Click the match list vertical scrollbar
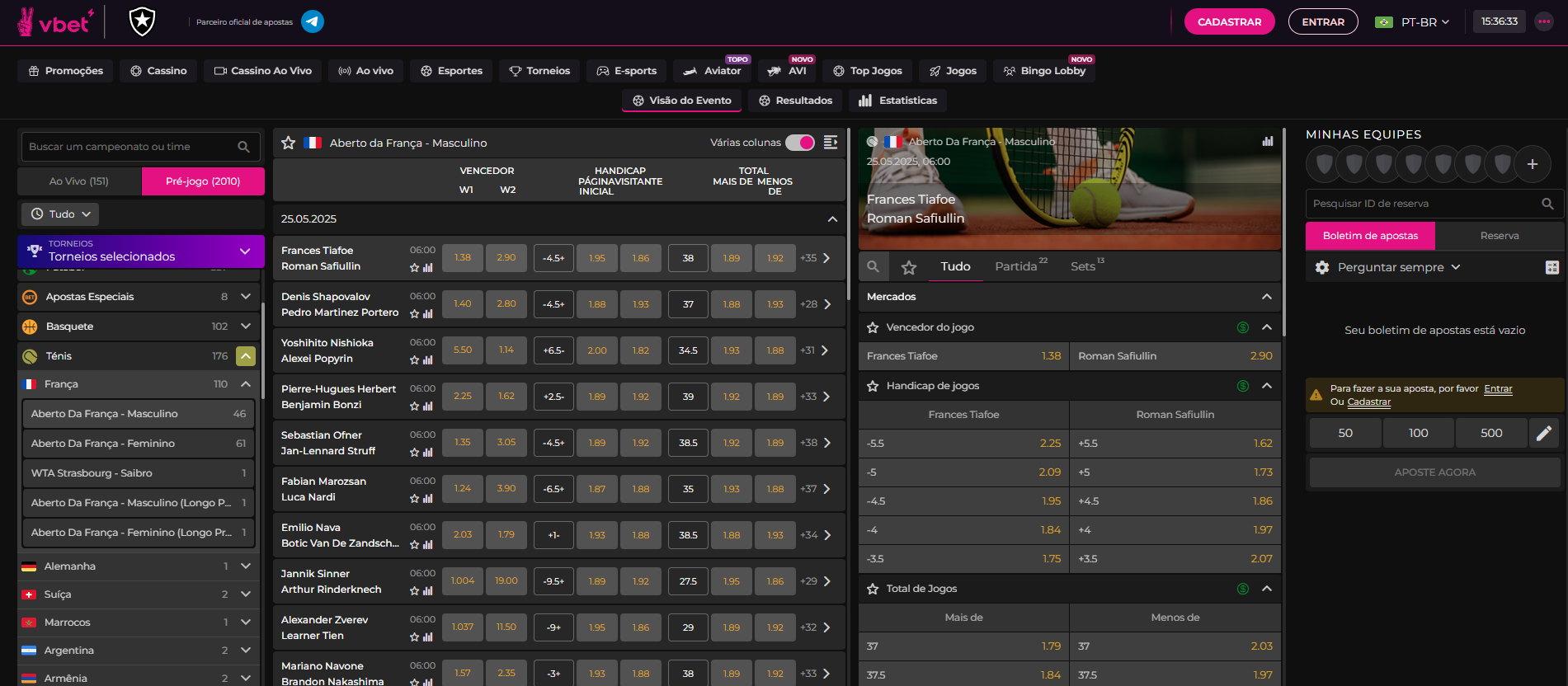Image resolution: width=1568 pixels, height=686 pixels. (848, 214)
